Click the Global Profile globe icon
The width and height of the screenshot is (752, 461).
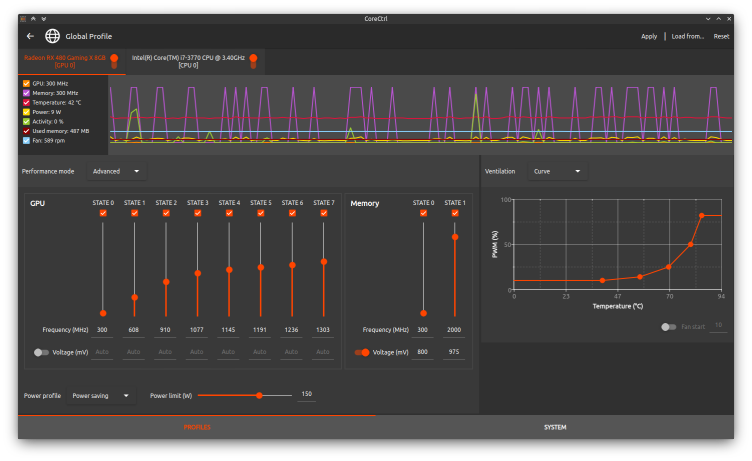click(x=53, y=36)
